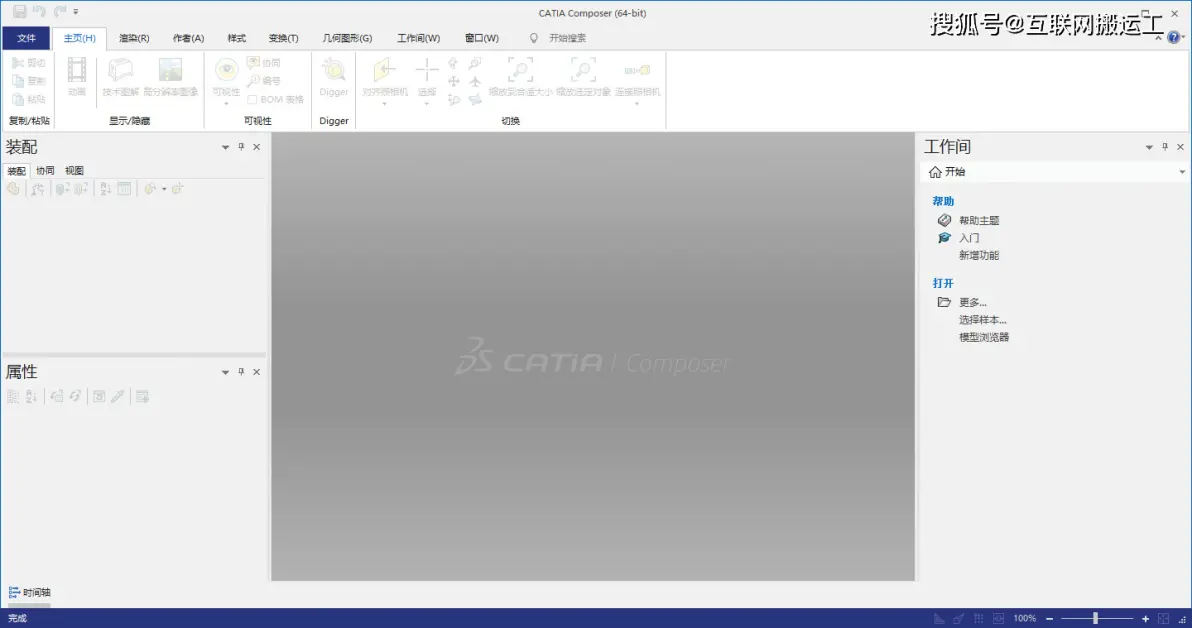
Task: Click the connect camera icon
Action: (x=637, y=70)
